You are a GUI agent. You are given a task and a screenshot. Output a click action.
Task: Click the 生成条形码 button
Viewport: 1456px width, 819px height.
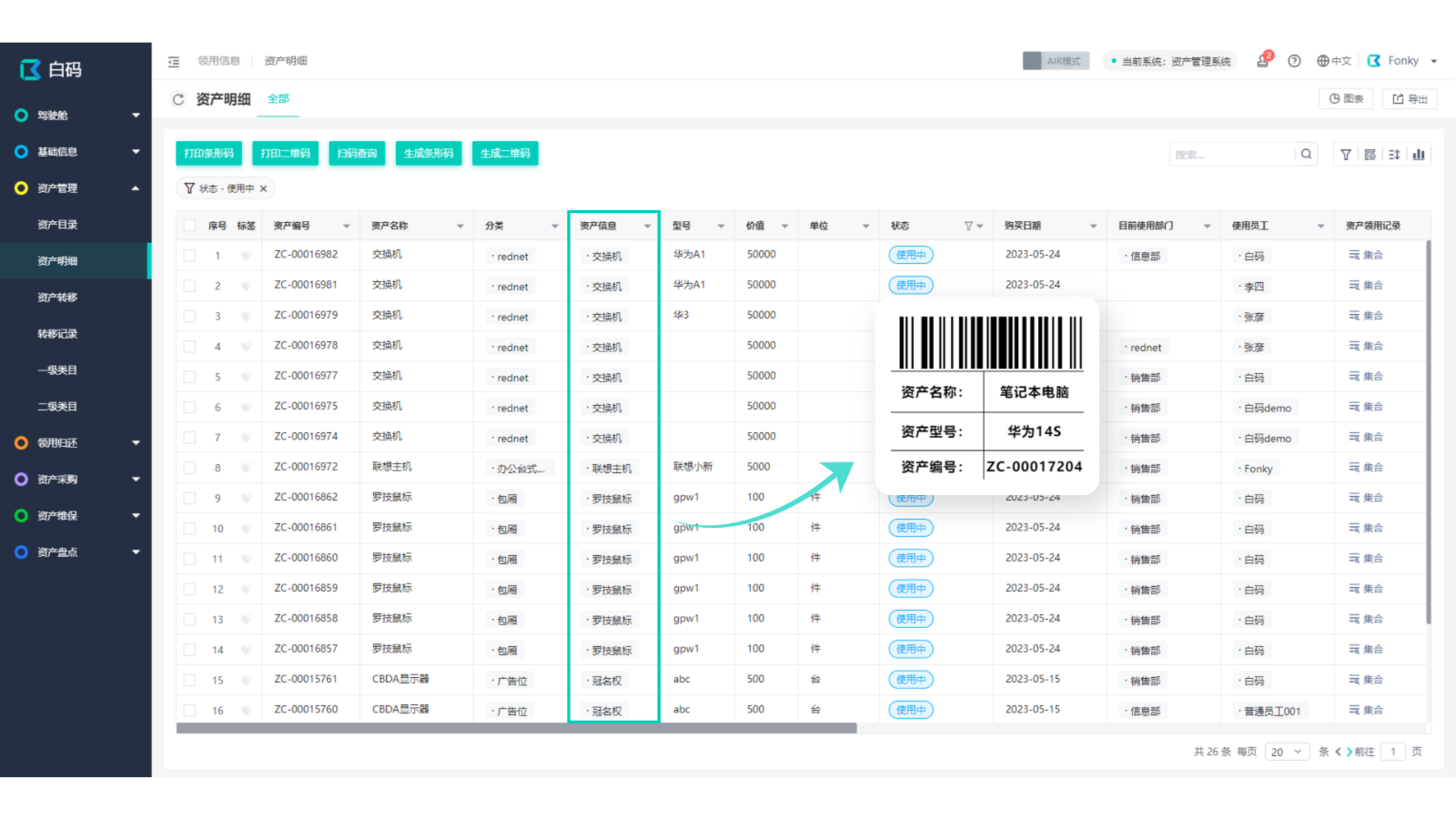click(429, 153)
